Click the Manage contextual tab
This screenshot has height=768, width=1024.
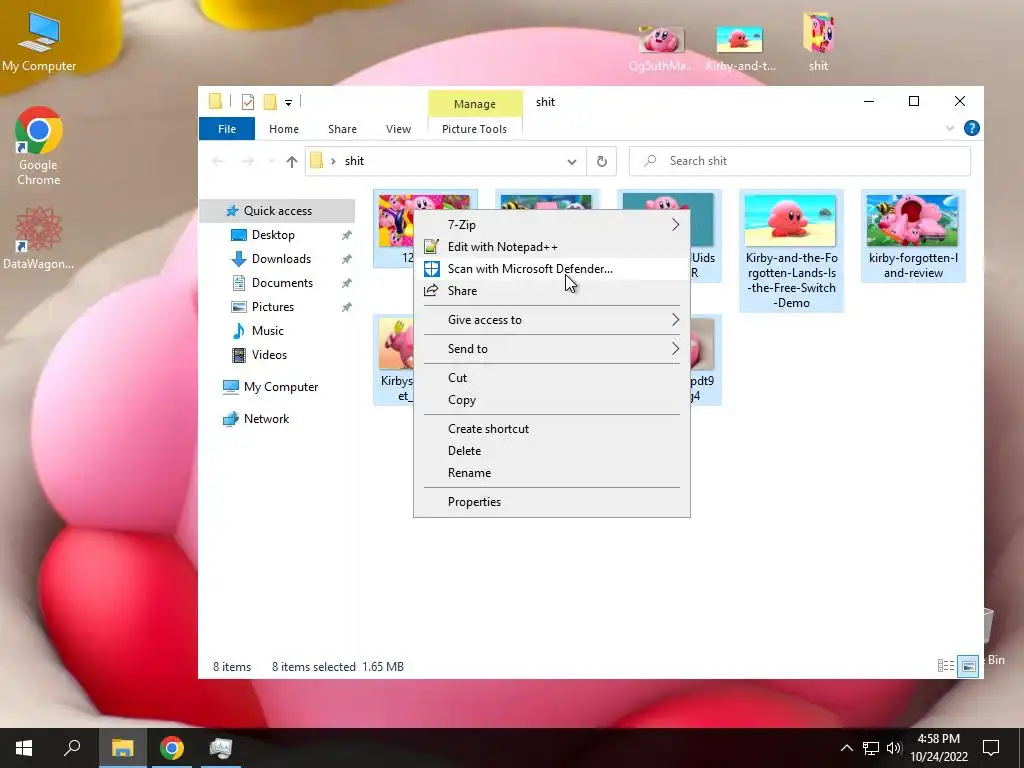pyautogui.click(x=475, y=104)
